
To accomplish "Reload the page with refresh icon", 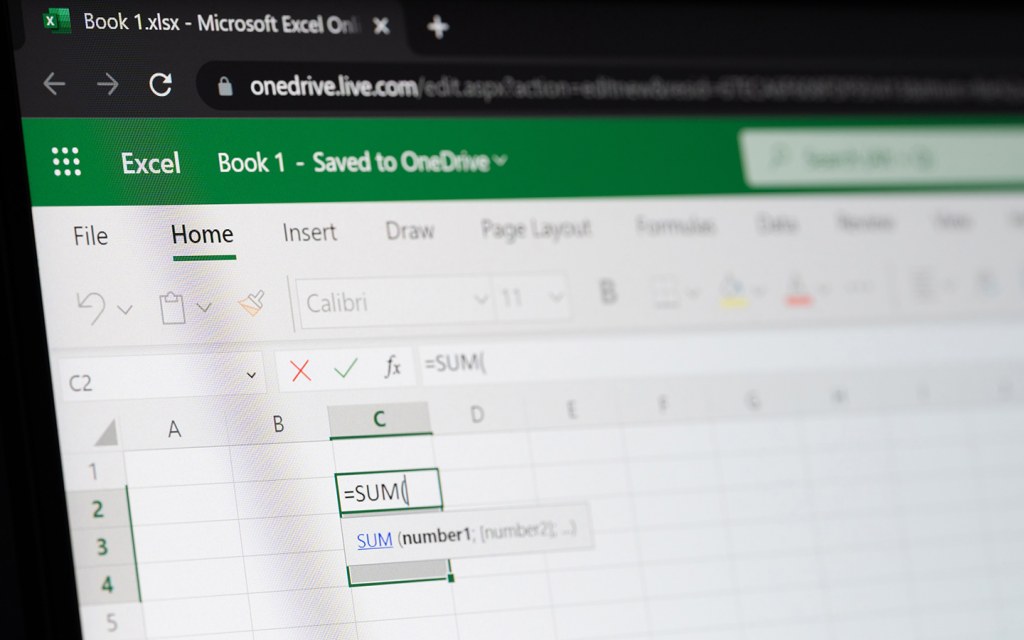I will pyautogui.click(x=161, y=84).
